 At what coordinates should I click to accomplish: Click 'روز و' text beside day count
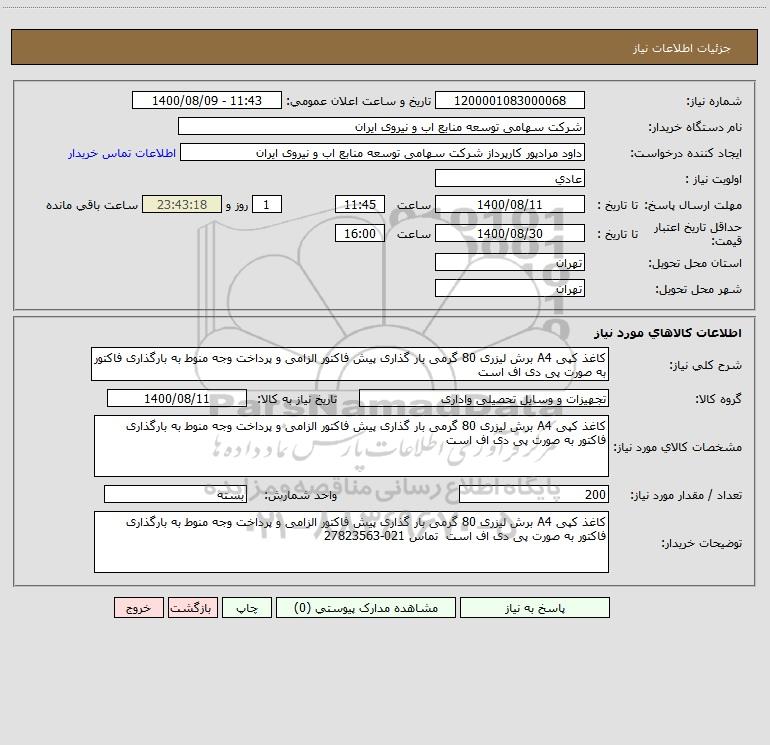tap(237, 205)
